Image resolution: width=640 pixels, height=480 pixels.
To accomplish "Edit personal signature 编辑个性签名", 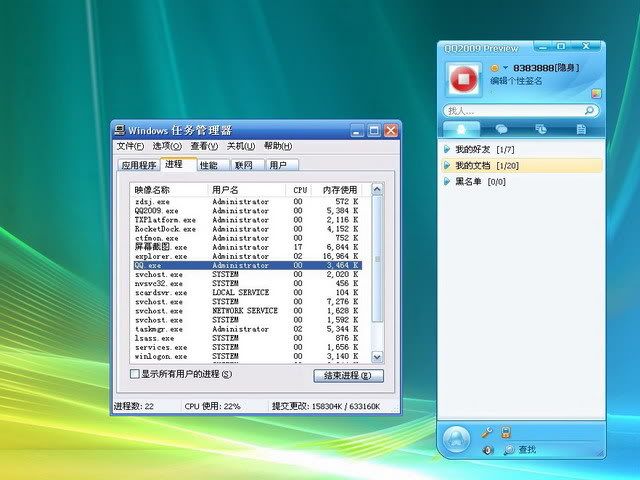I will 516,81.
